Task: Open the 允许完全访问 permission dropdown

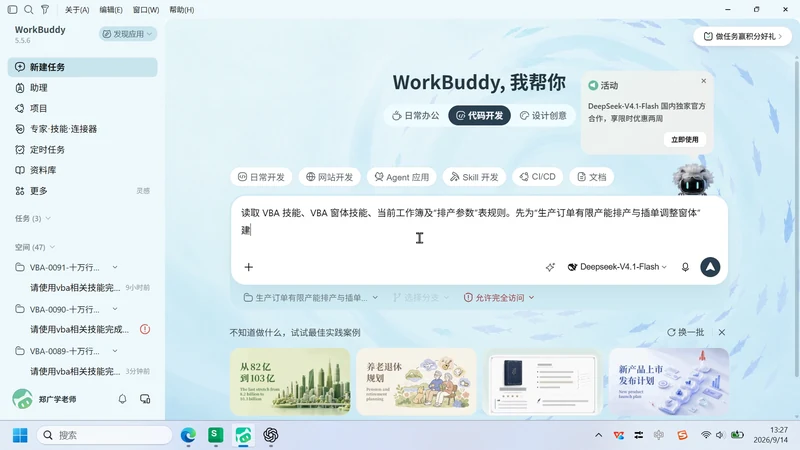Action: click(x=499, y=298)
